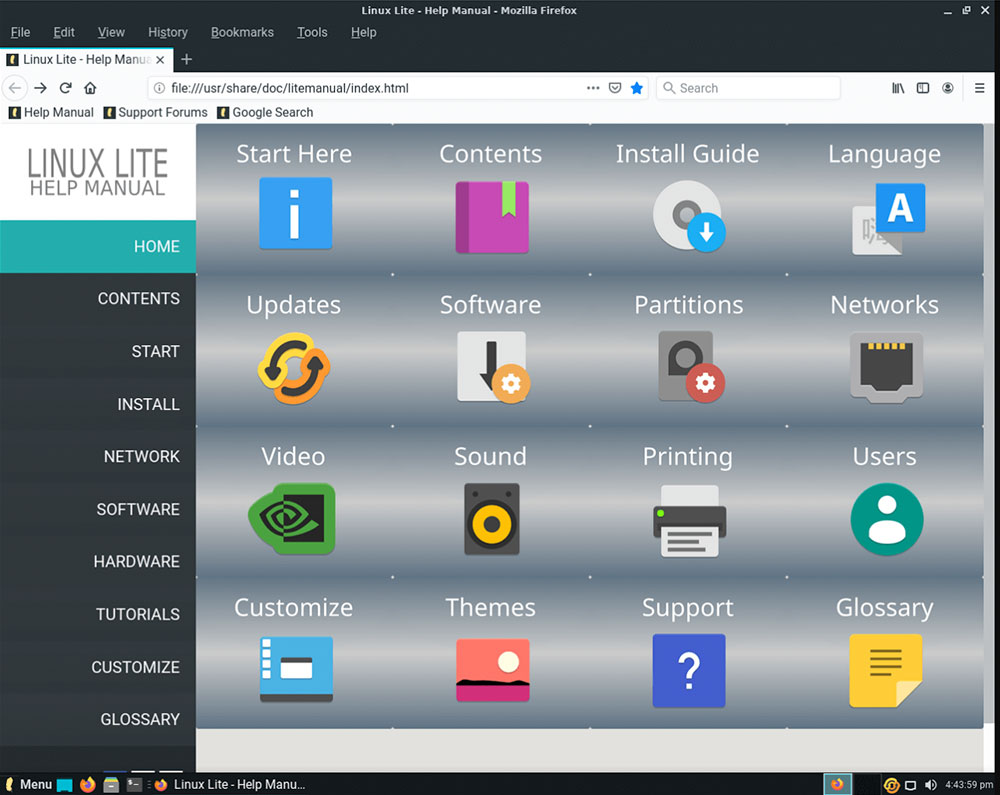Go to the Firefox home page

[x=91, y=88]
